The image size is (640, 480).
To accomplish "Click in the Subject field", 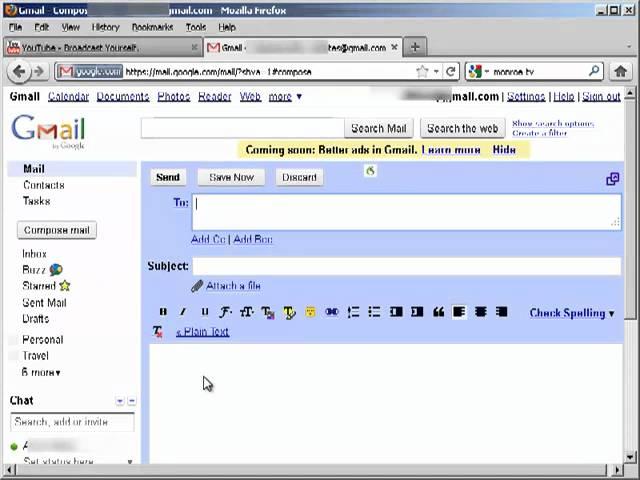I will 407,266.
